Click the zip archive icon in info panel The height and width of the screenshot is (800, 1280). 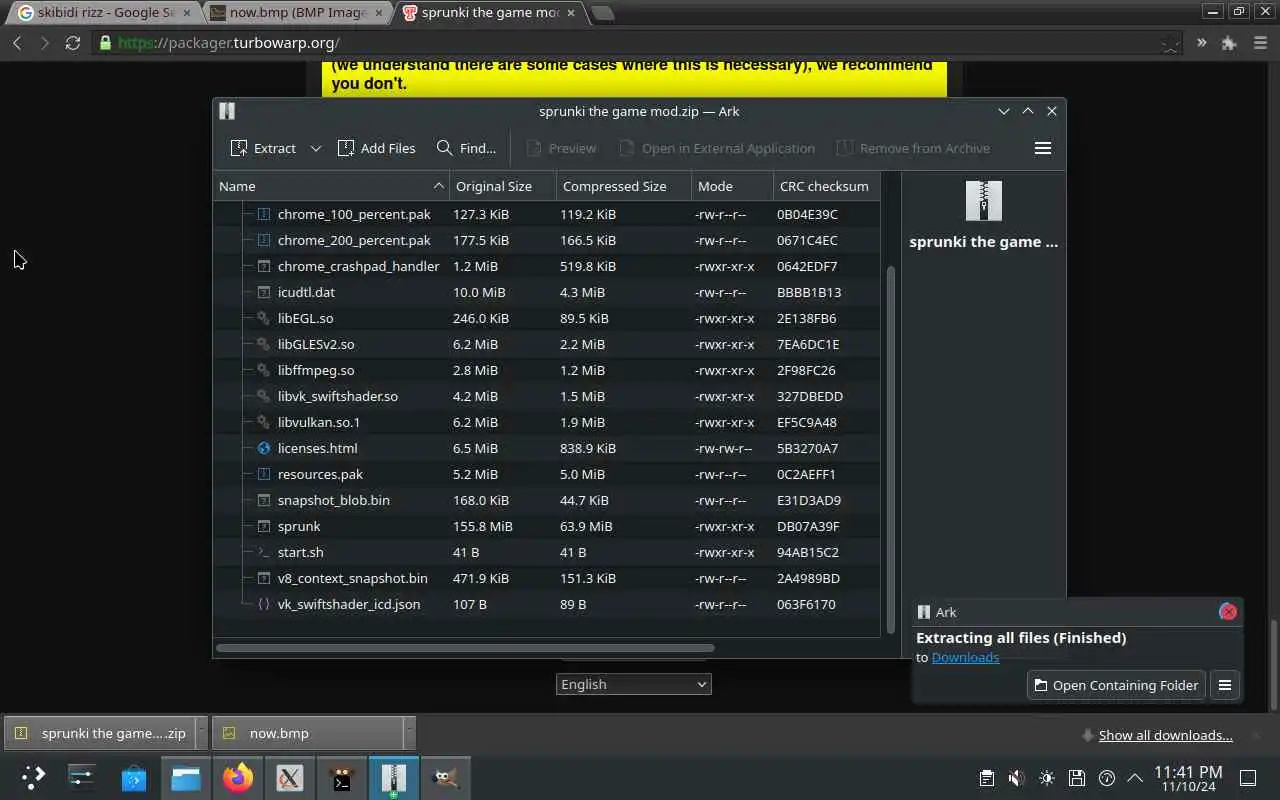[x=983, y=201]
